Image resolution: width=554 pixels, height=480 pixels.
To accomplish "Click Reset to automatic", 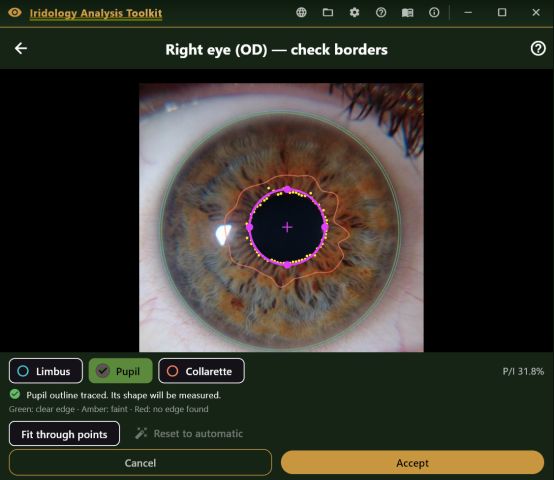I will point(189,434).
